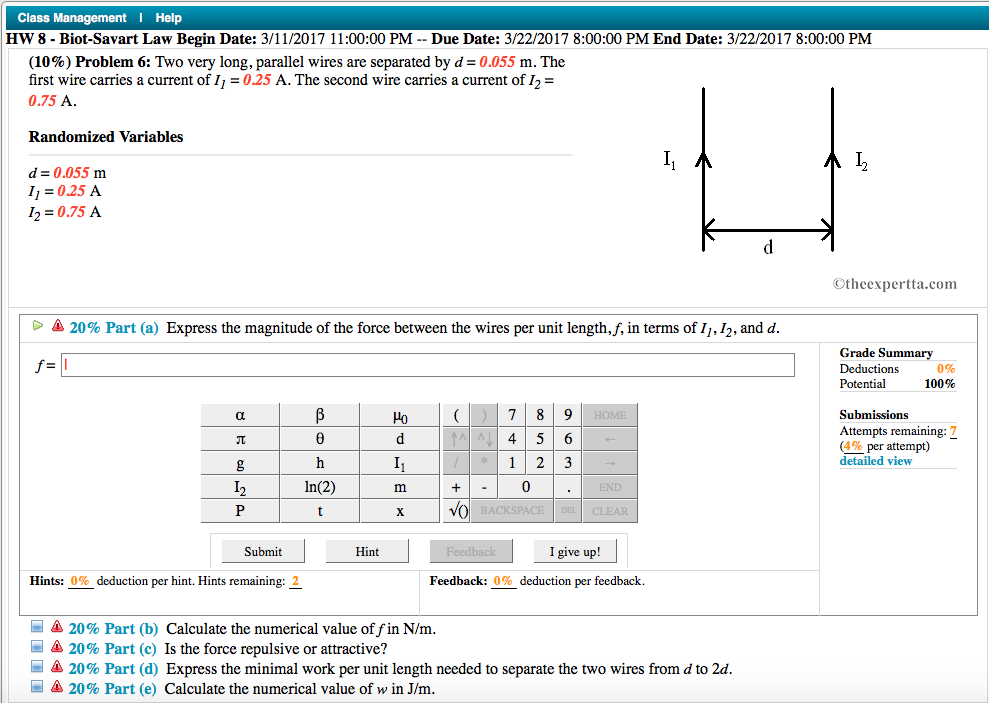Click the warning icon beside Part (a)
Image resolution: width=989 pixels, height=703 pixels.
[x=57, y=326]
